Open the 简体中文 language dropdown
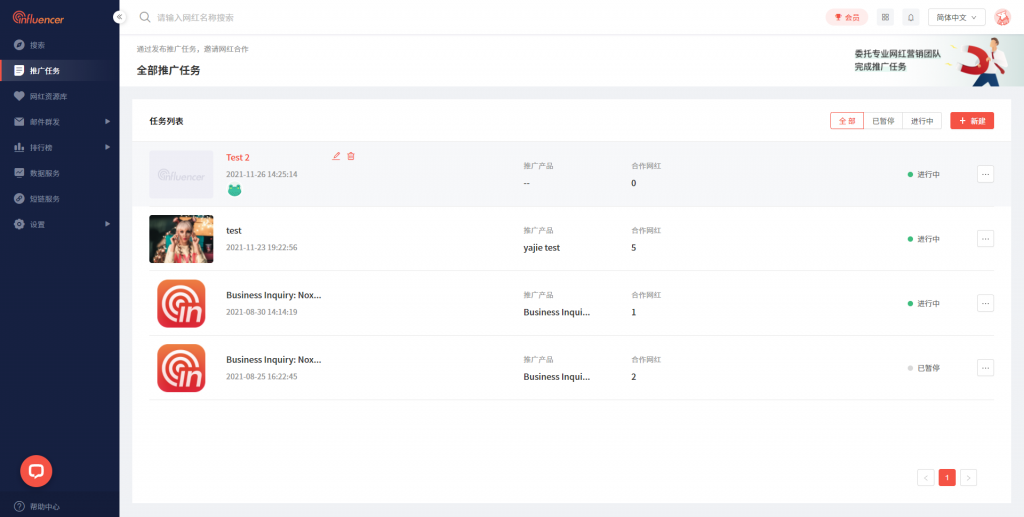Image resolution: width=1024 pixels, height=517 pixels. pos(957,17)
